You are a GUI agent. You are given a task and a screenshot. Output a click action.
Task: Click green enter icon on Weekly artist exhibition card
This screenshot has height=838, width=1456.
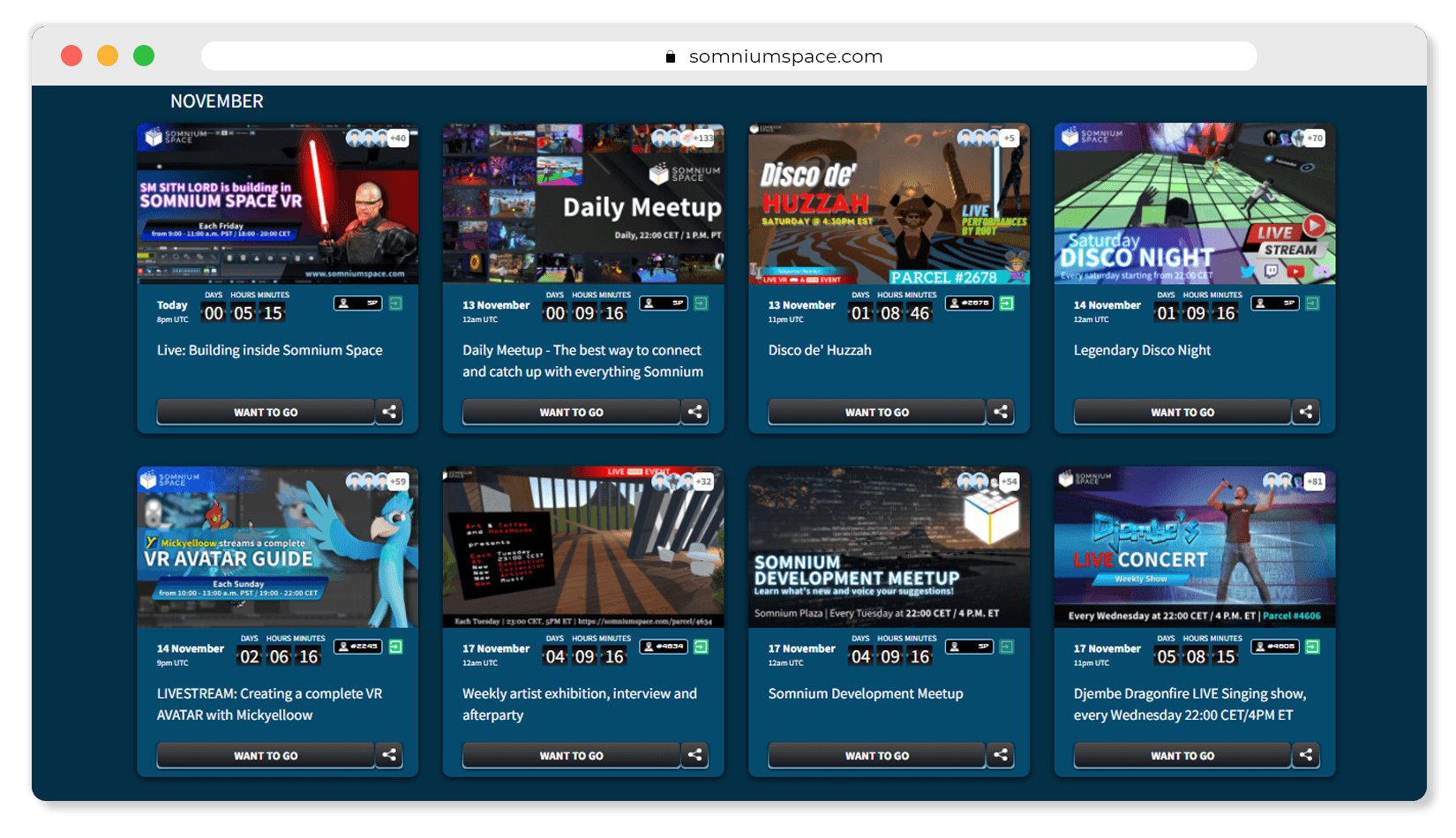click(702, 647)
